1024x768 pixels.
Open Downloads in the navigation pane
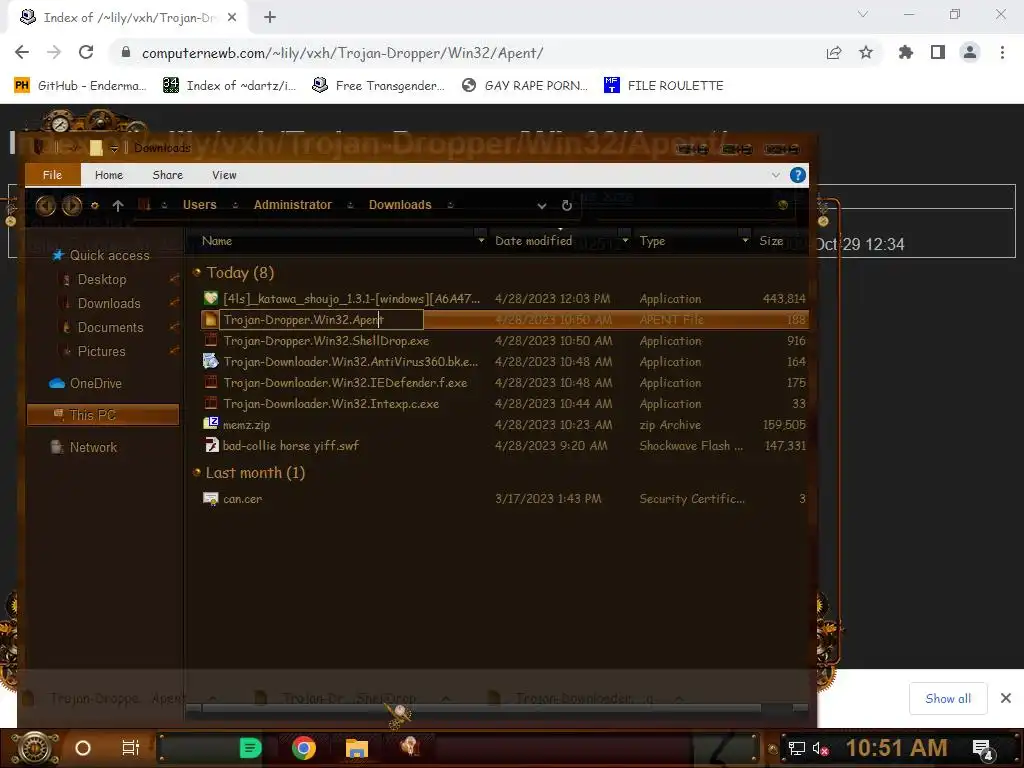(x=108, y=304)
